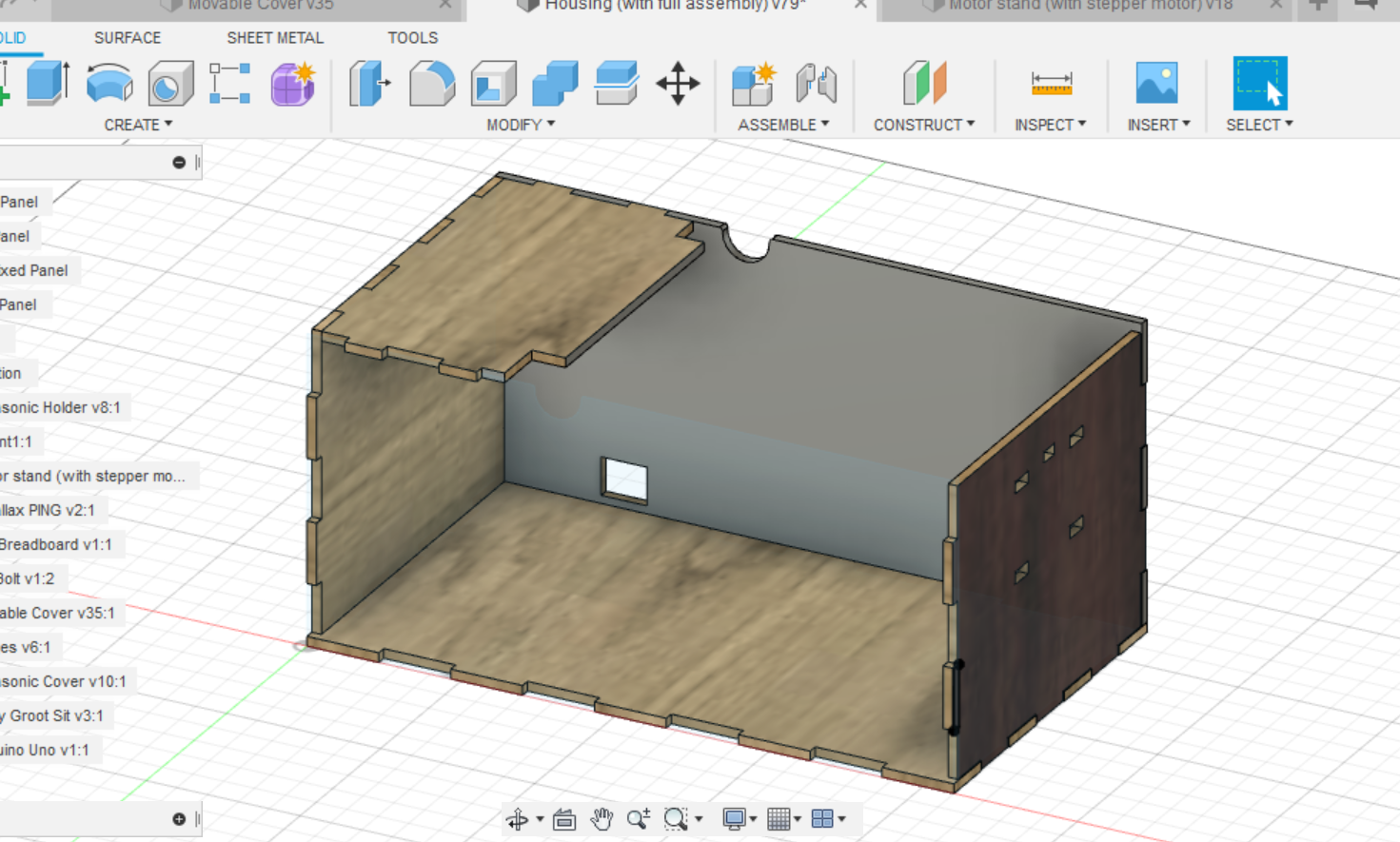
Task: Select the Revolve tool icon
Action: pyautogui.click(x=109, y=83)
